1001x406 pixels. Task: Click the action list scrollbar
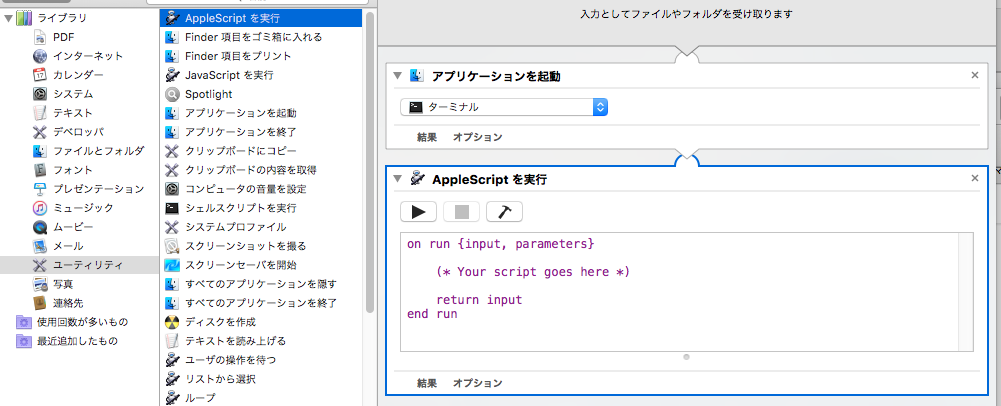[x=370, y=161]
